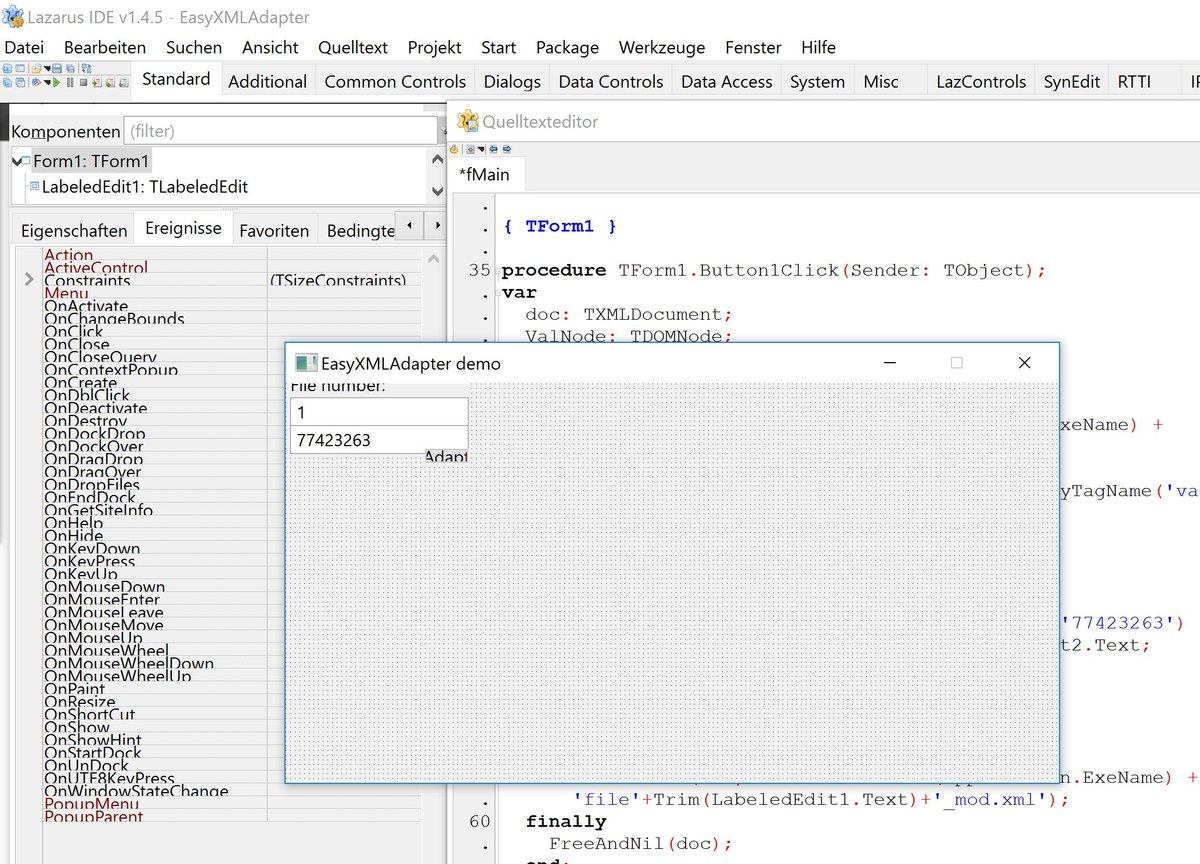Run the project with green play
Image resolution: width=1200 pixels, height=864 pixels.
coord(56,82)
